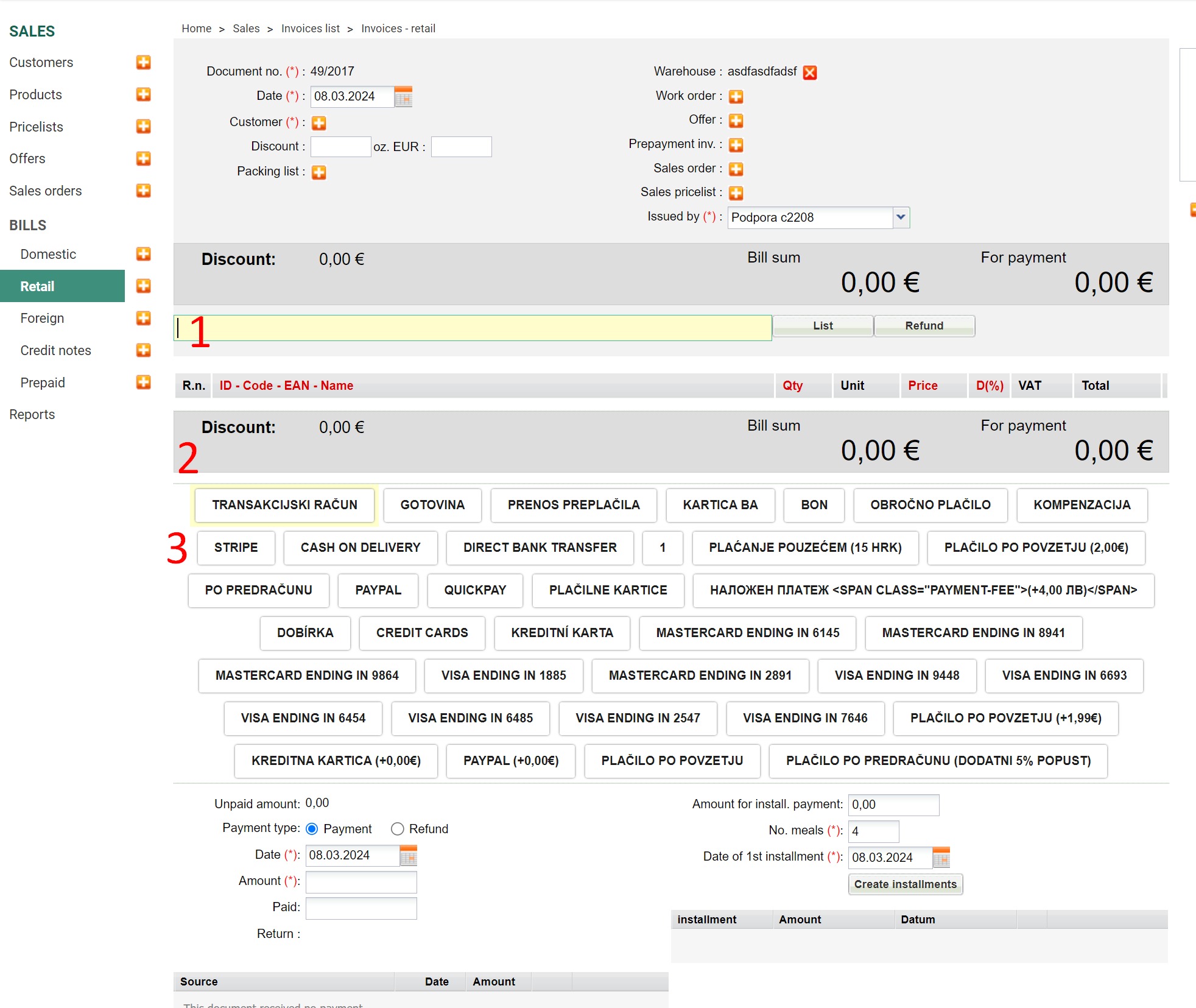Add sales pricelist with plus icon
1196x1008 pixels.
[736, 193]
